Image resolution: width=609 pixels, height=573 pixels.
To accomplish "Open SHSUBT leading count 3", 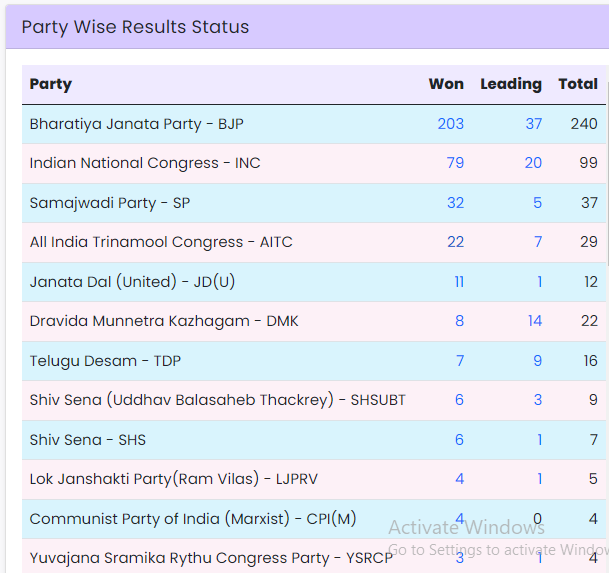I will (538, 400).
